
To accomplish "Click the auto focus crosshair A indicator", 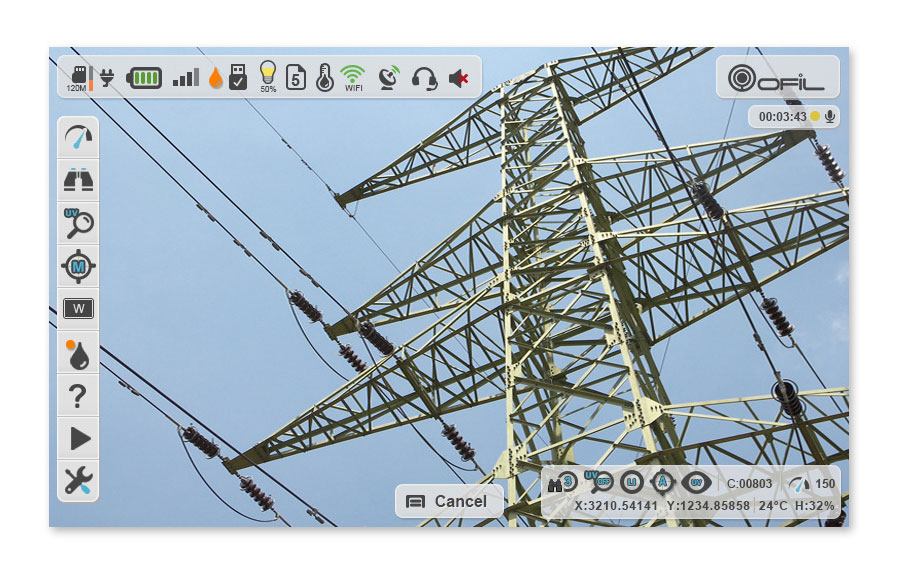I will click(x=663, y=482).
